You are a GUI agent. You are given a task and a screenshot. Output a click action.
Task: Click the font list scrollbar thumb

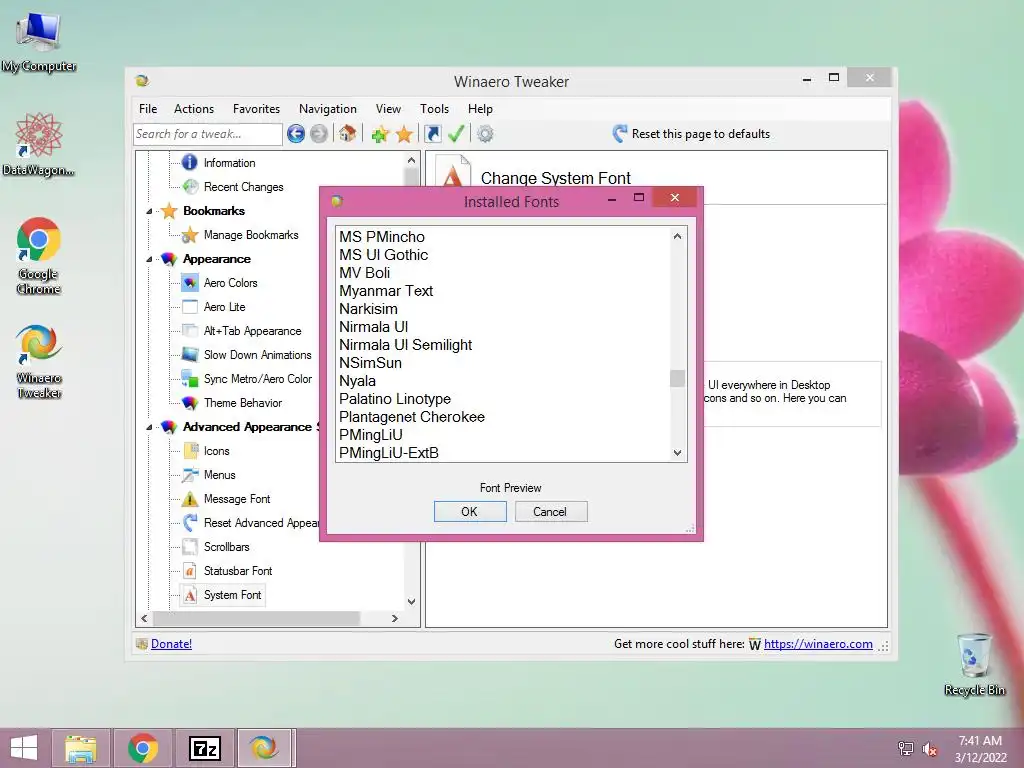677,378
